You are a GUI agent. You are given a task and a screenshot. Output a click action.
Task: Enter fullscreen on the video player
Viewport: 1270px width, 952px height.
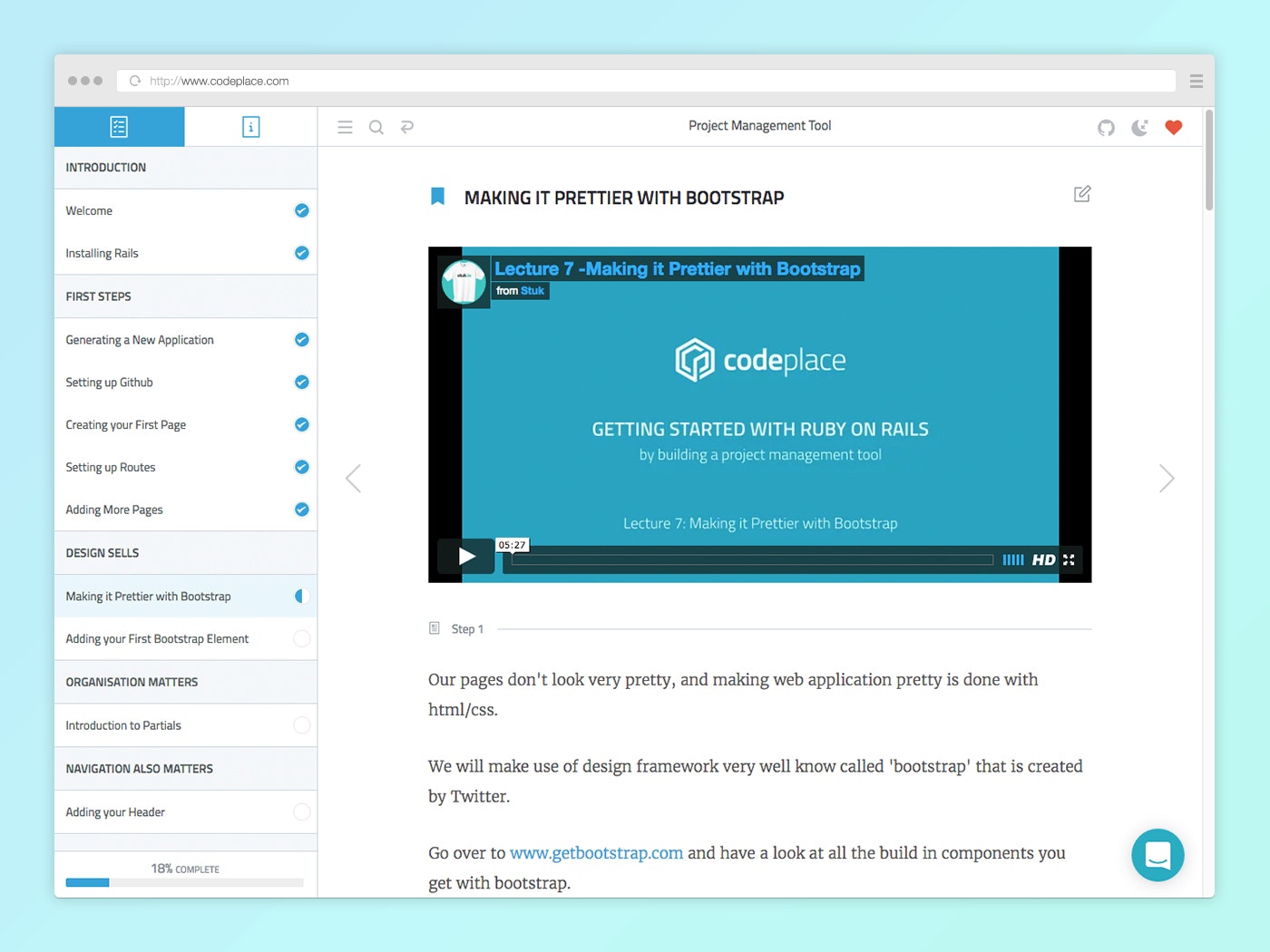coord(1069,559)
